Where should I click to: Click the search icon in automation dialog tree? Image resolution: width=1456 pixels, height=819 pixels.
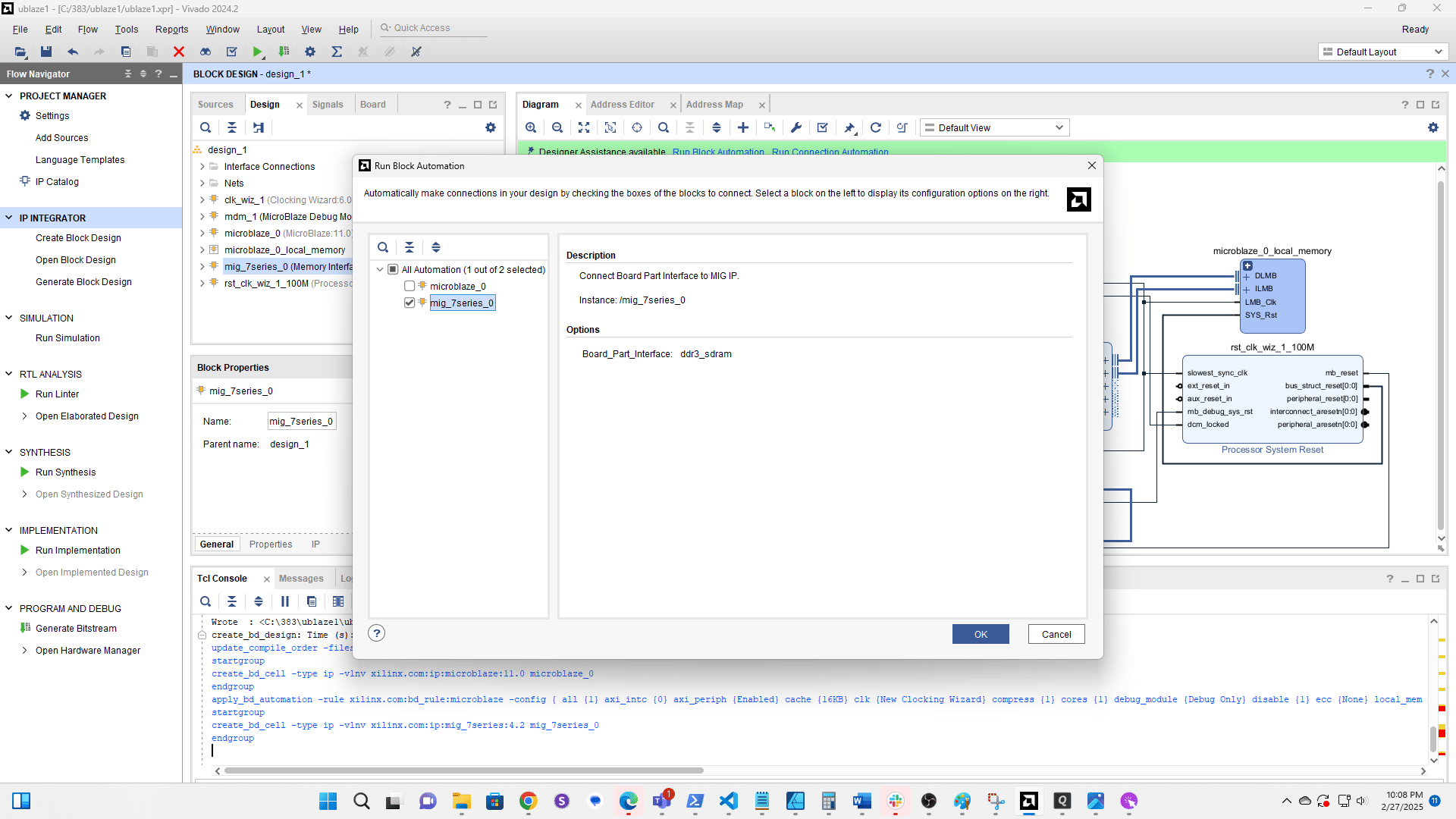pos(383,247)
